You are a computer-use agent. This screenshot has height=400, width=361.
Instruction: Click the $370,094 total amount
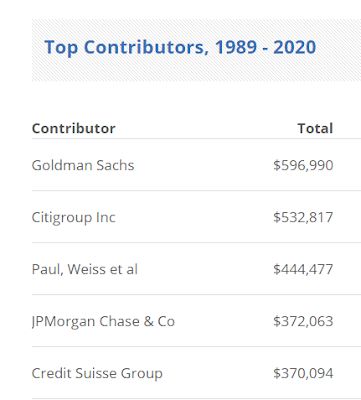click(x=303, y=373)
